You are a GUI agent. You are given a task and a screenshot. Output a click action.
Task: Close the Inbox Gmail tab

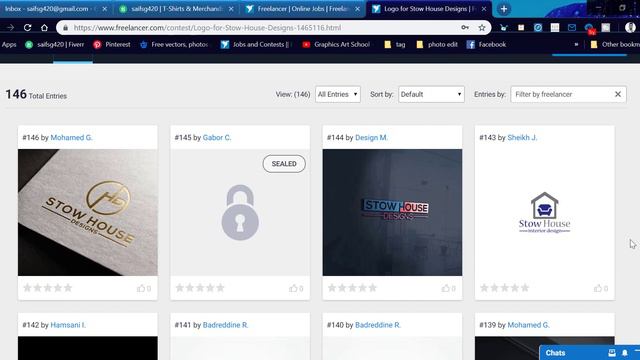(104, 9)
